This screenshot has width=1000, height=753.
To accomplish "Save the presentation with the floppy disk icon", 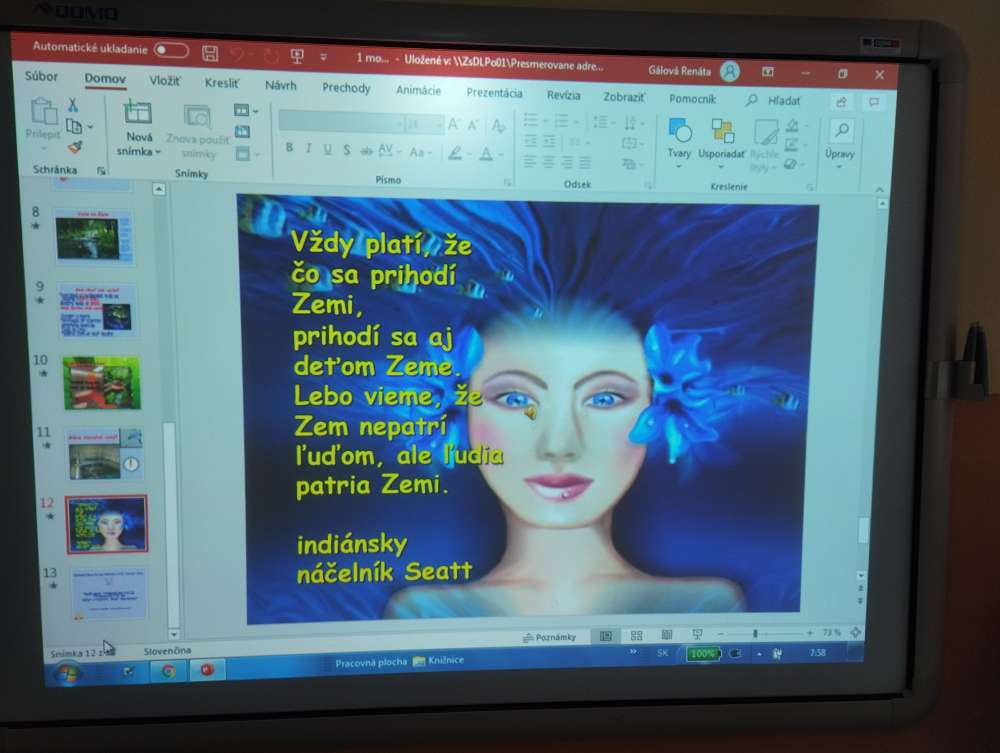I will coord(210,53).
